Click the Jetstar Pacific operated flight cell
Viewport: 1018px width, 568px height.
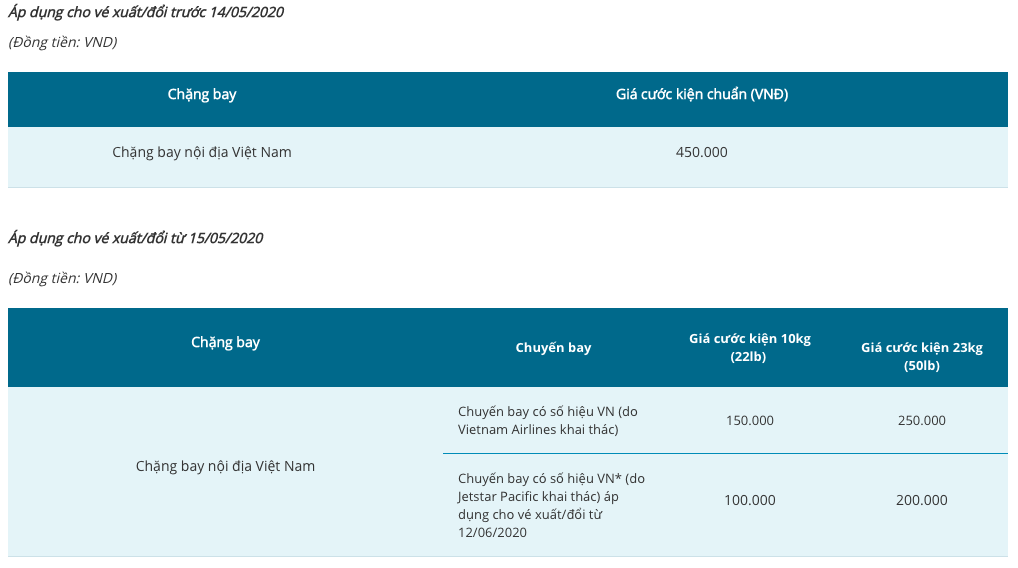pyautogui.click(x=551, y=506)
